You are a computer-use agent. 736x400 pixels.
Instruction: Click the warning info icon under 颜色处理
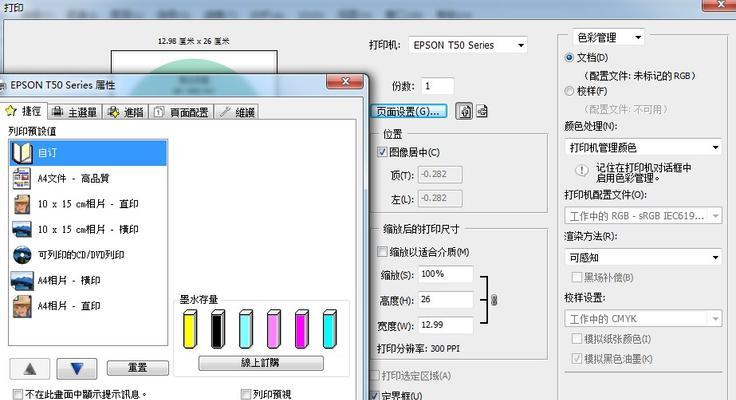(582, 170)
